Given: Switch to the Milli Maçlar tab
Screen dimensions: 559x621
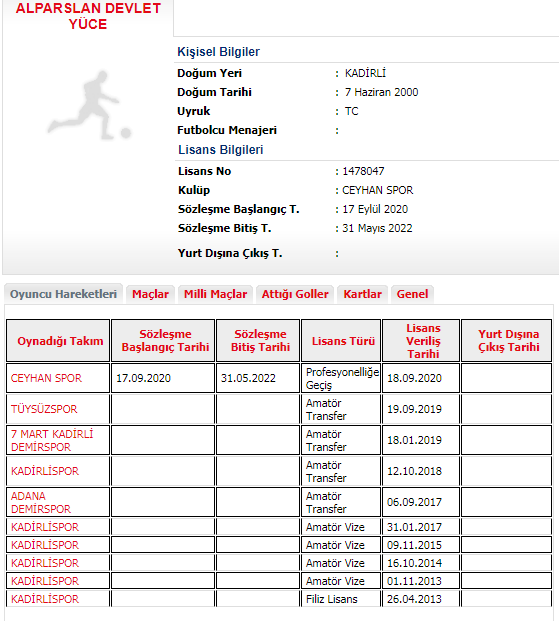Looking at the screenshot, I should click(x=216, y=294).
